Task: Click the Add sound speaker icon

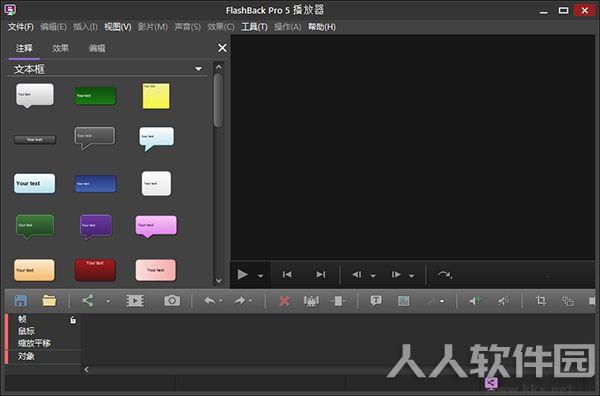Action: [475, 301]
